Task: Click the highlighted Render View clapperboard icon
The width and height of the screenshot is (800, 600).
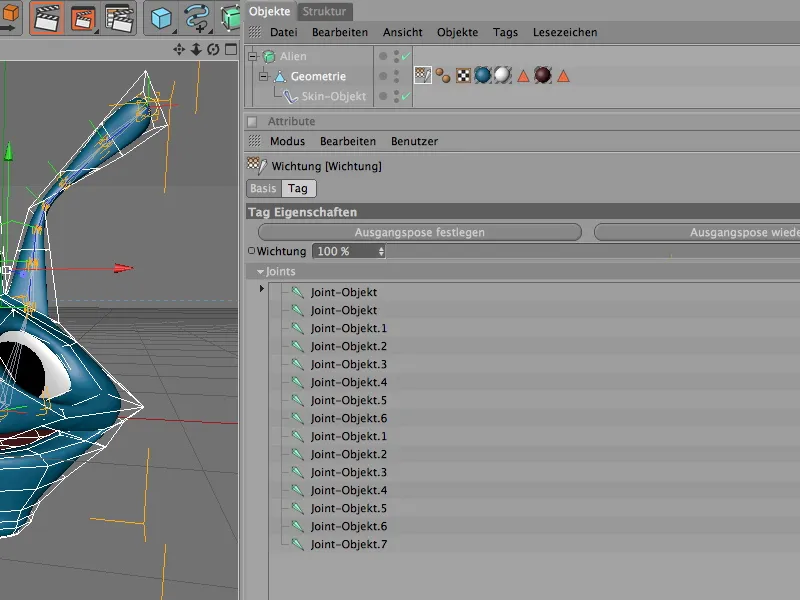Action: point(46,17)
